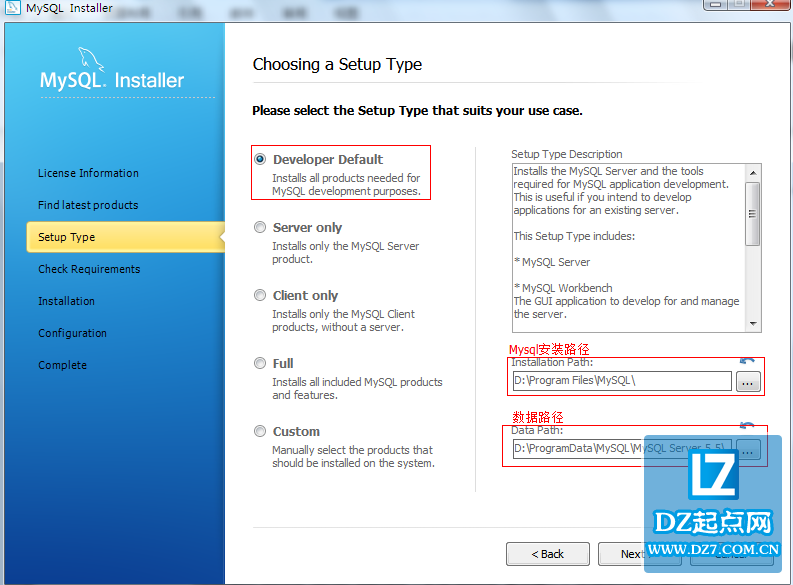
Task: Pick the Full setup type
Action: point(260,363)
